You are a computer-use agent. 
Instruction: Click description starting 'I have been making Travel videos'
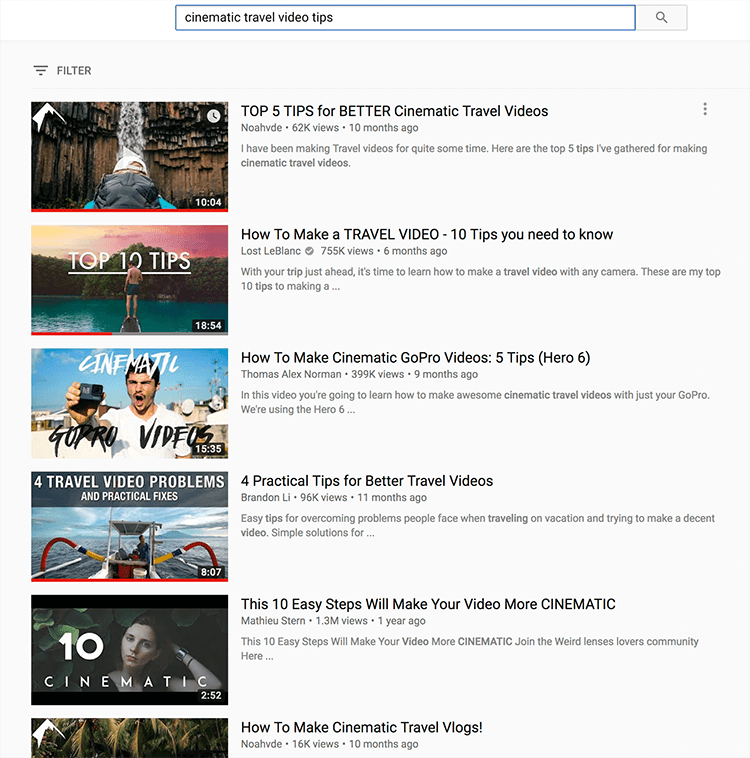click(x=474, y=156)
